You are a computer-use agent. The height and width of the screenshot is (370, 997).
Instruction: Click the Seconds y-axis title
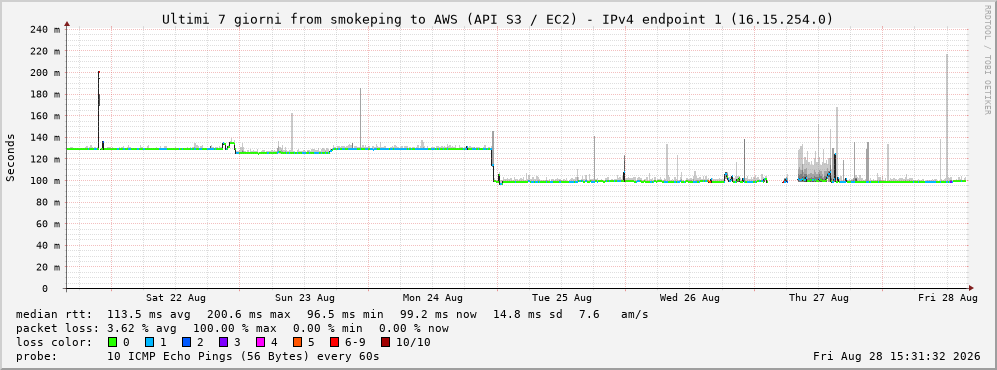pos(11,158)
